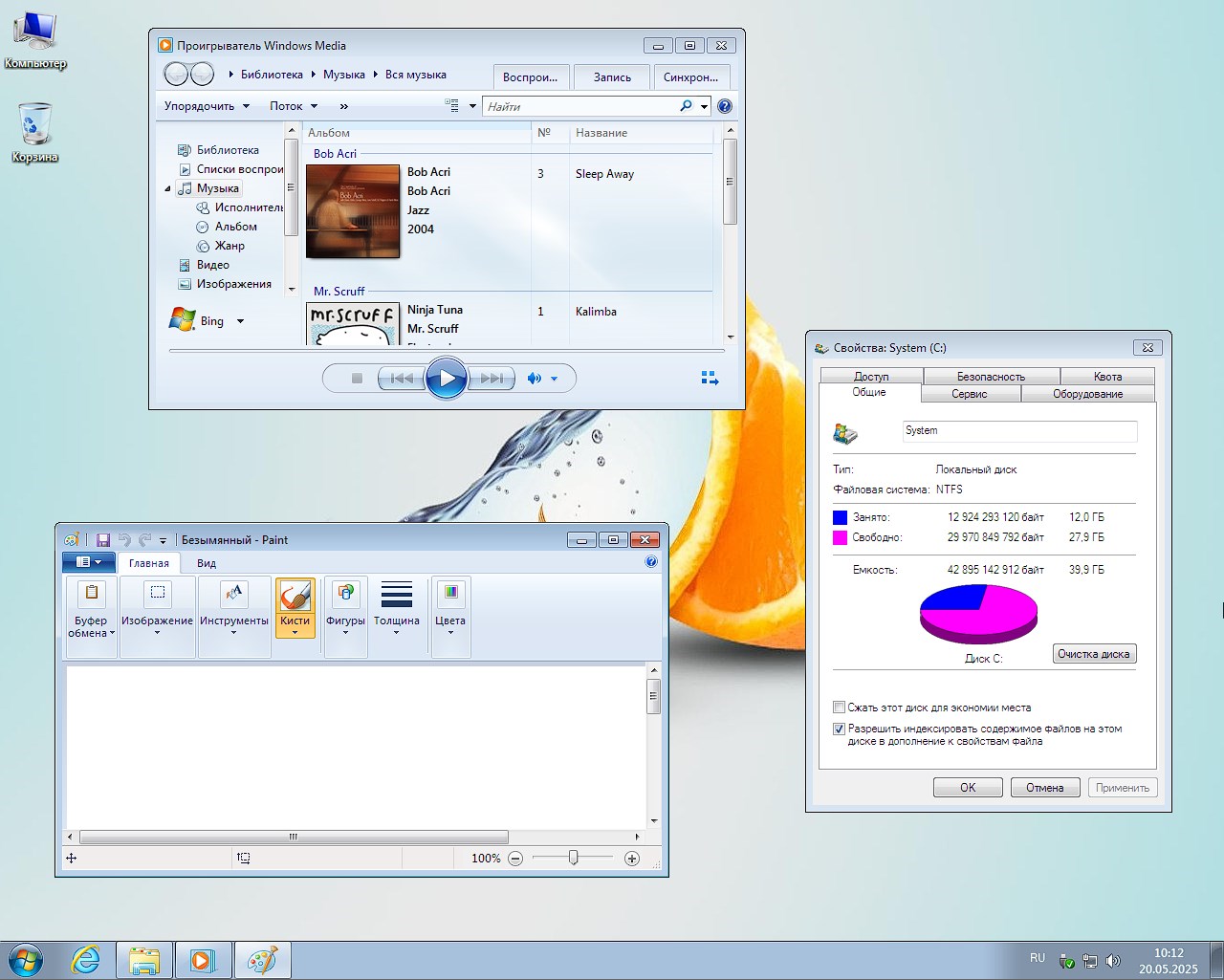Open Windows Media Player help

click(725, 106)
